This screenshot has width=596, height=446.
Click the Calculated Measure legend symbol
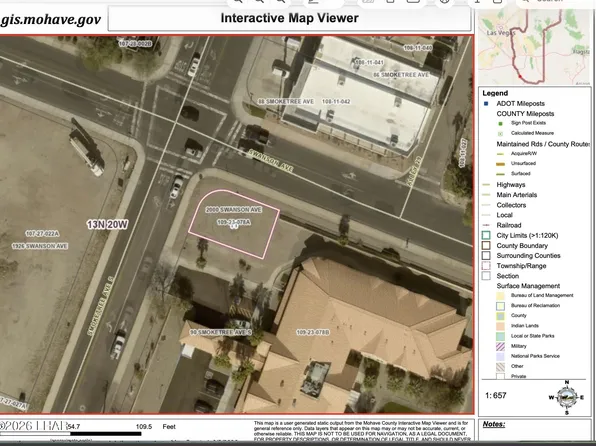coord(500,133)
